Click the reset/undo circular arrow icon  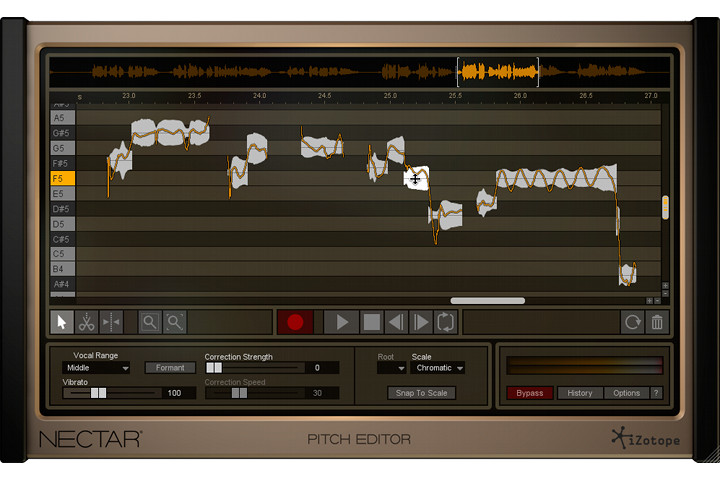[632, 322]
